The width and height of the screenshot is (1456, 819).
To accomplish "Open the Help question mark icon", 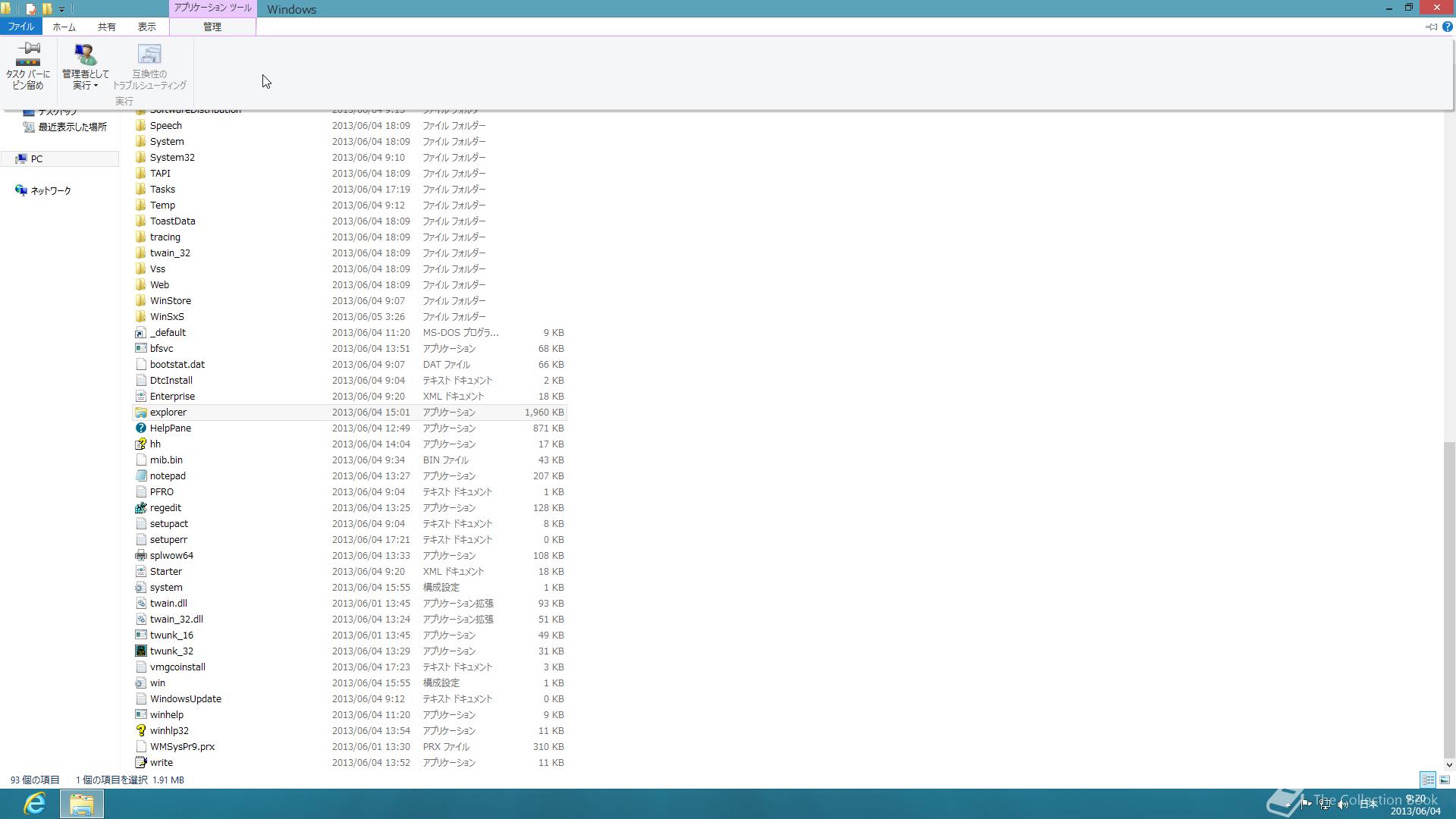I will [x=1447, y=27].
